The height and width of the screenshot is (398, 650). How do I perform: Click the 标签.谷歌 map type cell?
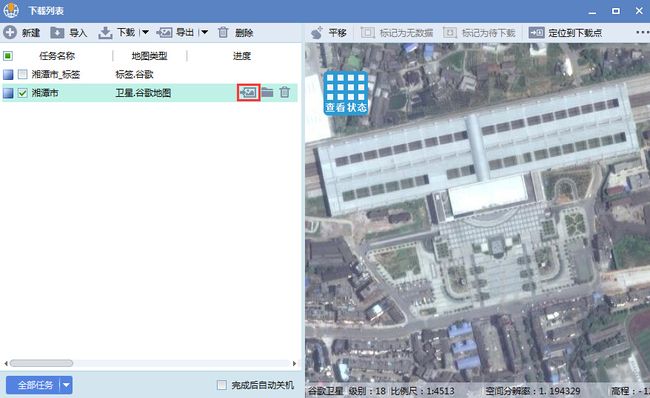point(134,74)
